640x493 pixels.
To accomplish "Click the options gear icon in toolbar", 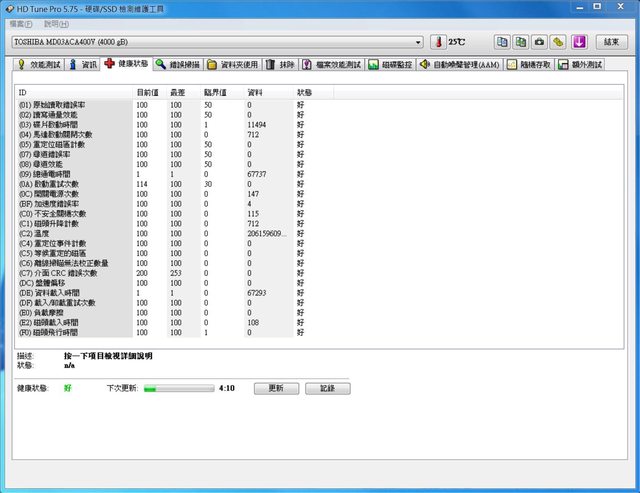I will pos(559,42).
